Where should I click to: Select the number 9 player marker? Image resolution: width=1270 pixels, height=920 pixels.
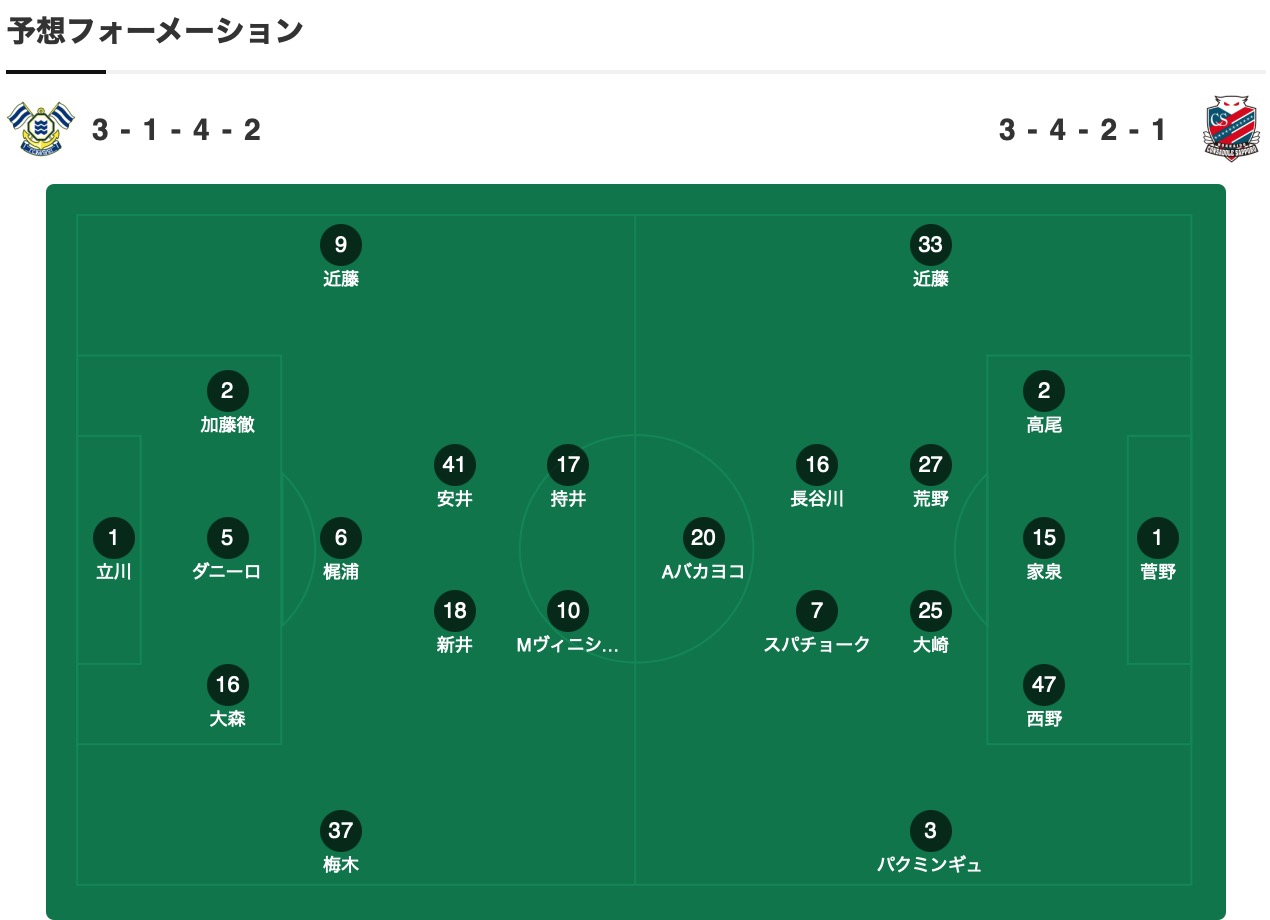[341, 245]
